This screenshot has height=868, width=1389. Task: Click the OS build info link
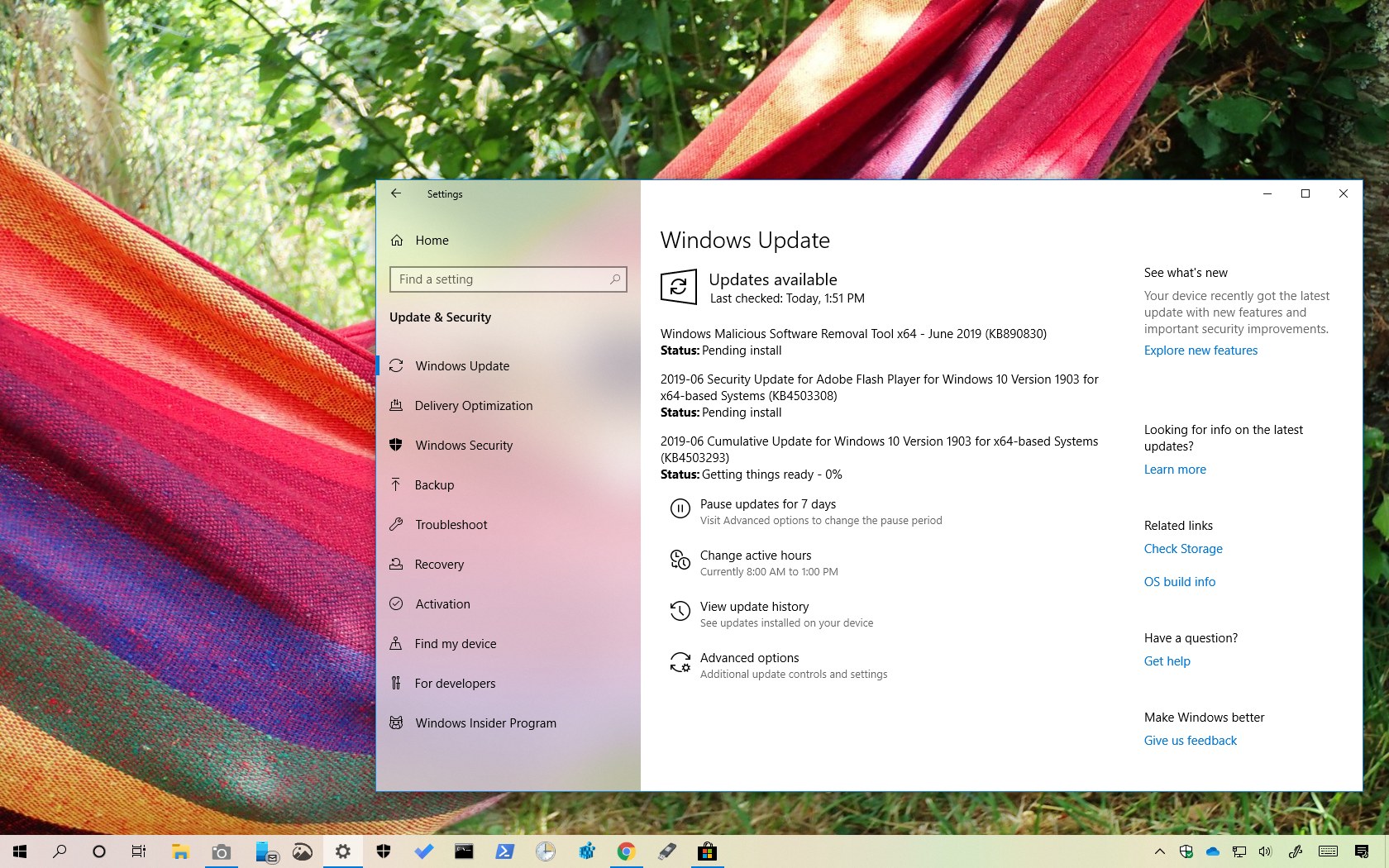click(x=1180, y=582)
